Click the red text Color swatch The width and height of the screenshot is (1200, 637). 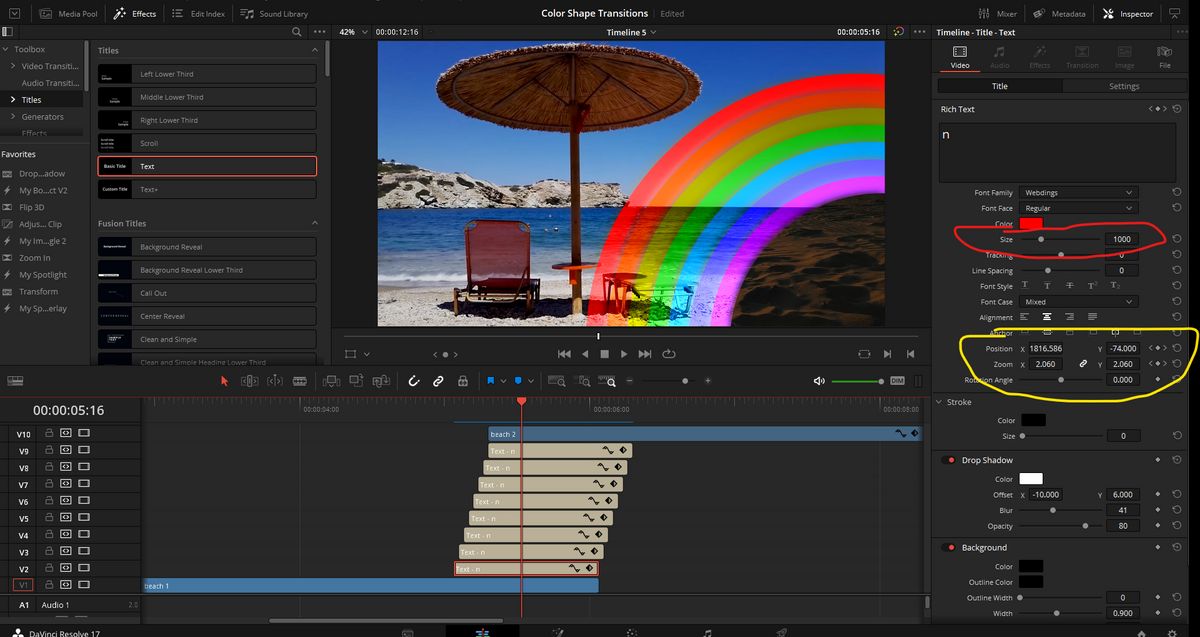[x=1031, y=225]
